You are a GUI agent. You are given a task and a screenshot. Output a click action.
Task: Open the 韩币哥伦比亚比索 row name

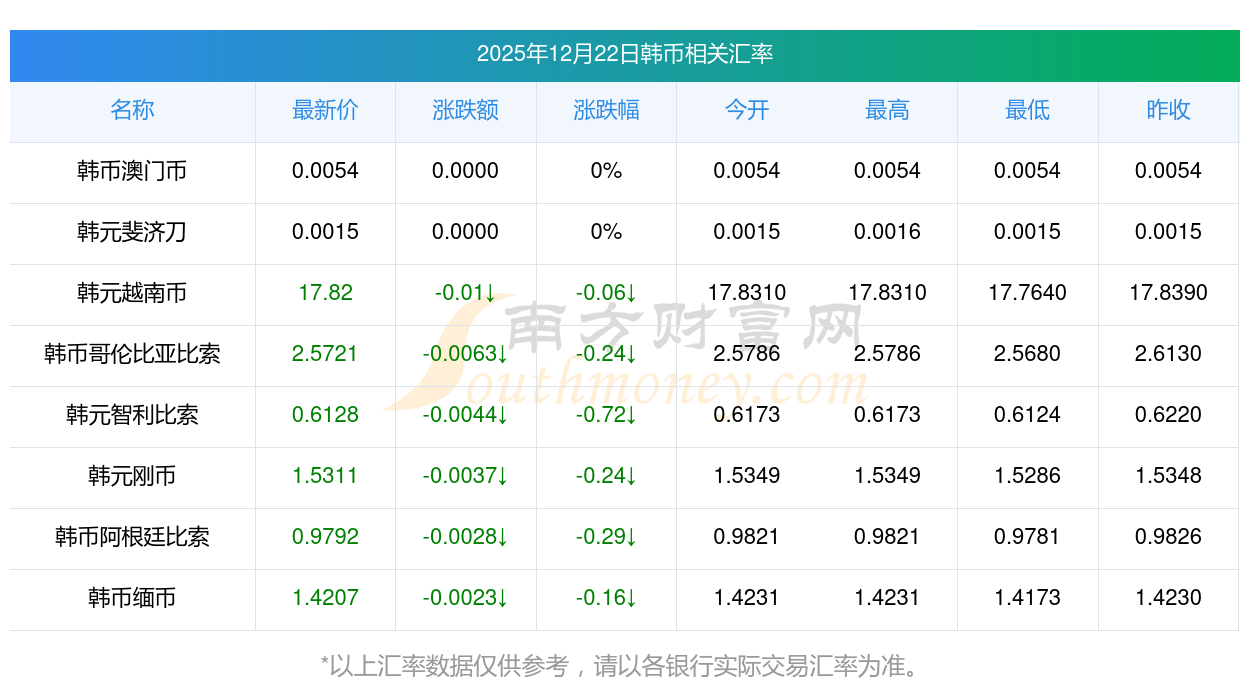coord(132,354)
